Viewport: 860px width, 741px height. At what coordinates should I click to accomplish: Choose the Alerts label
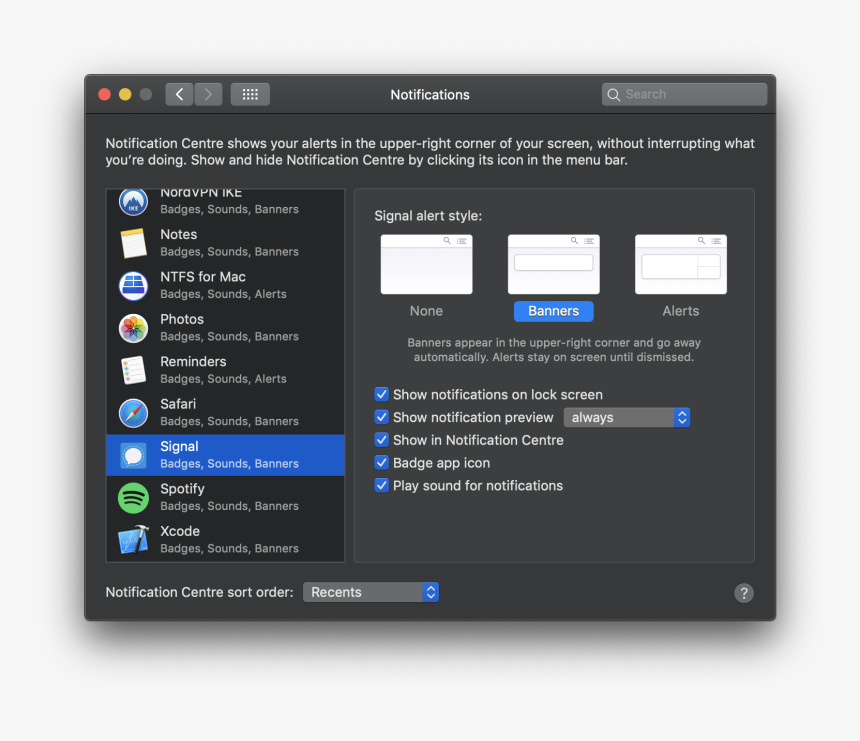click(681, 311)
